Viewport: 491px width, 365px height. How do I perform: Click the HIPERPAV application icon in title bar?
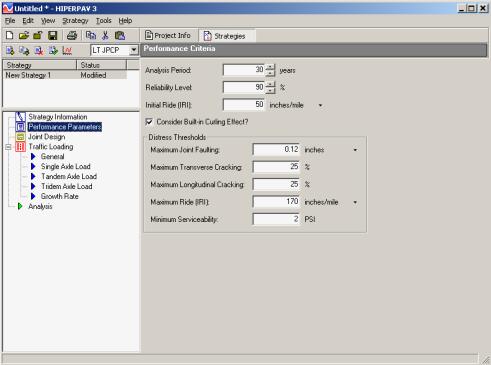point(7,8)
